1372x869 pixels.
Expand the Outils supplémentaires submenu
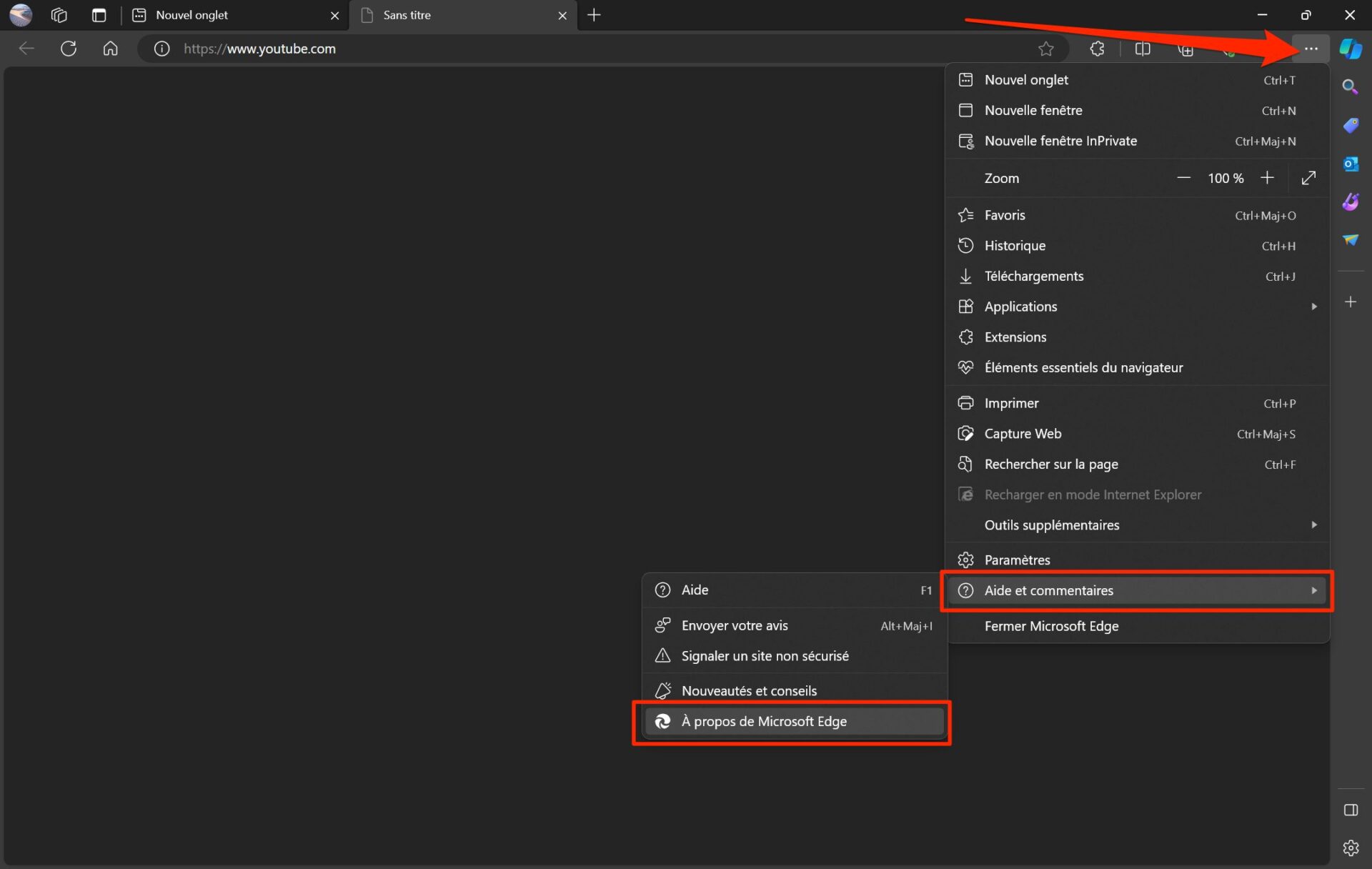1138,525
